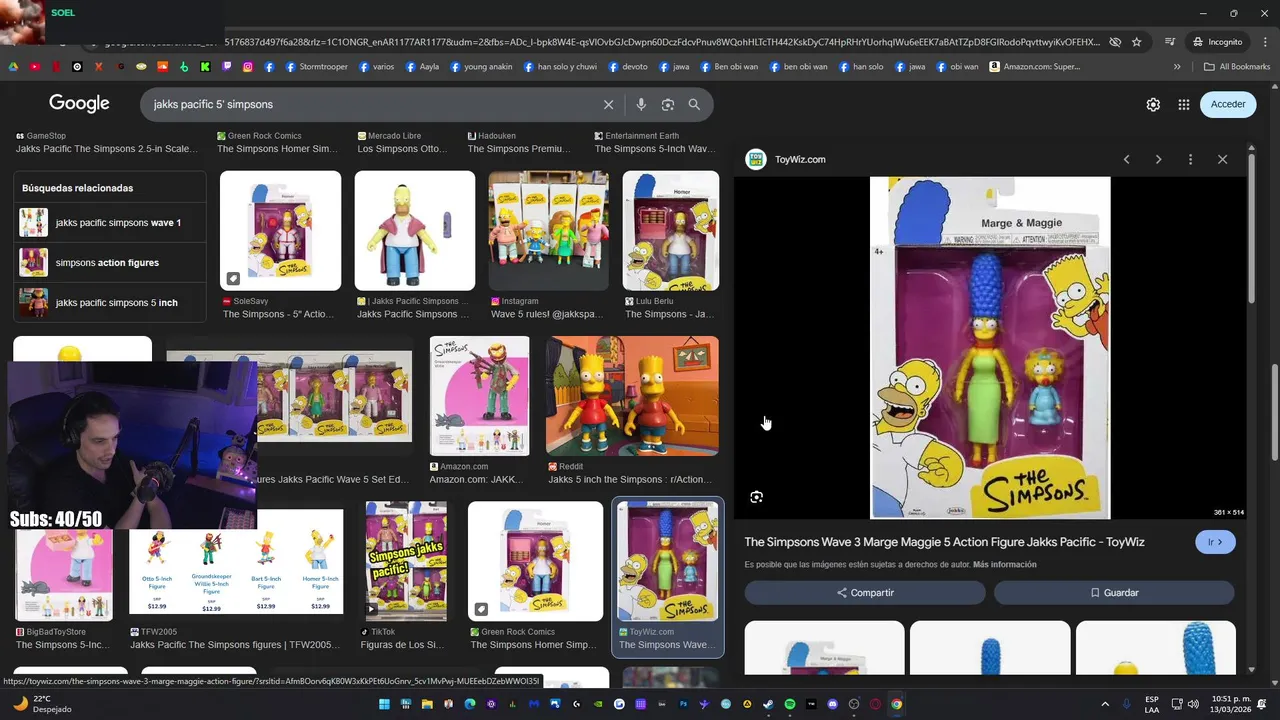This screenshot has height=720, width=1280.
Task: Open the weather widget showing 22°C
Action: click(40, 704)
